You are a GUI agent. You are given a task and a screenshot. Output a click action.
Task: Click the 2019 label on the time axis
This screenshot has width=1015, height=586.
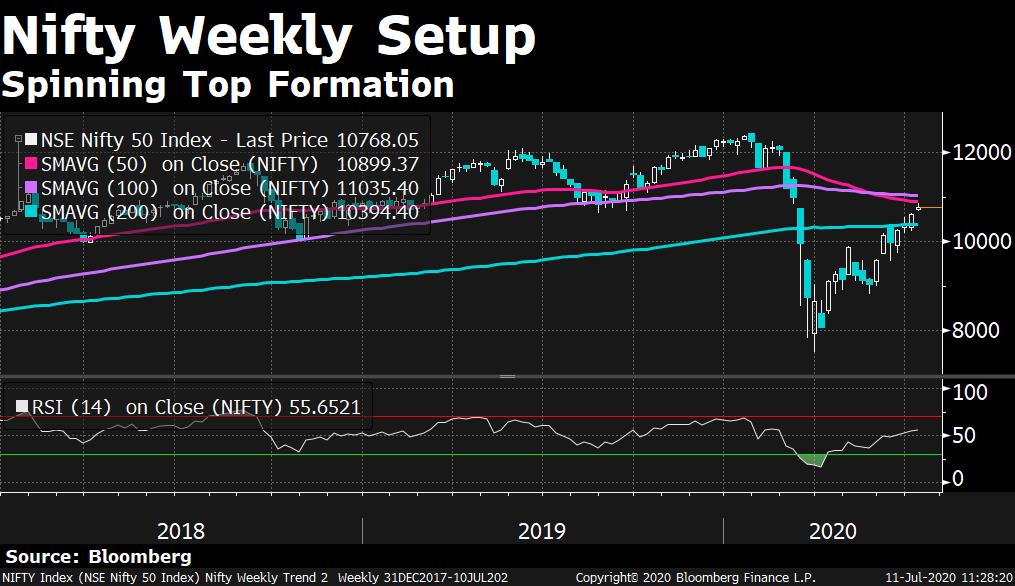pos(542,530)
